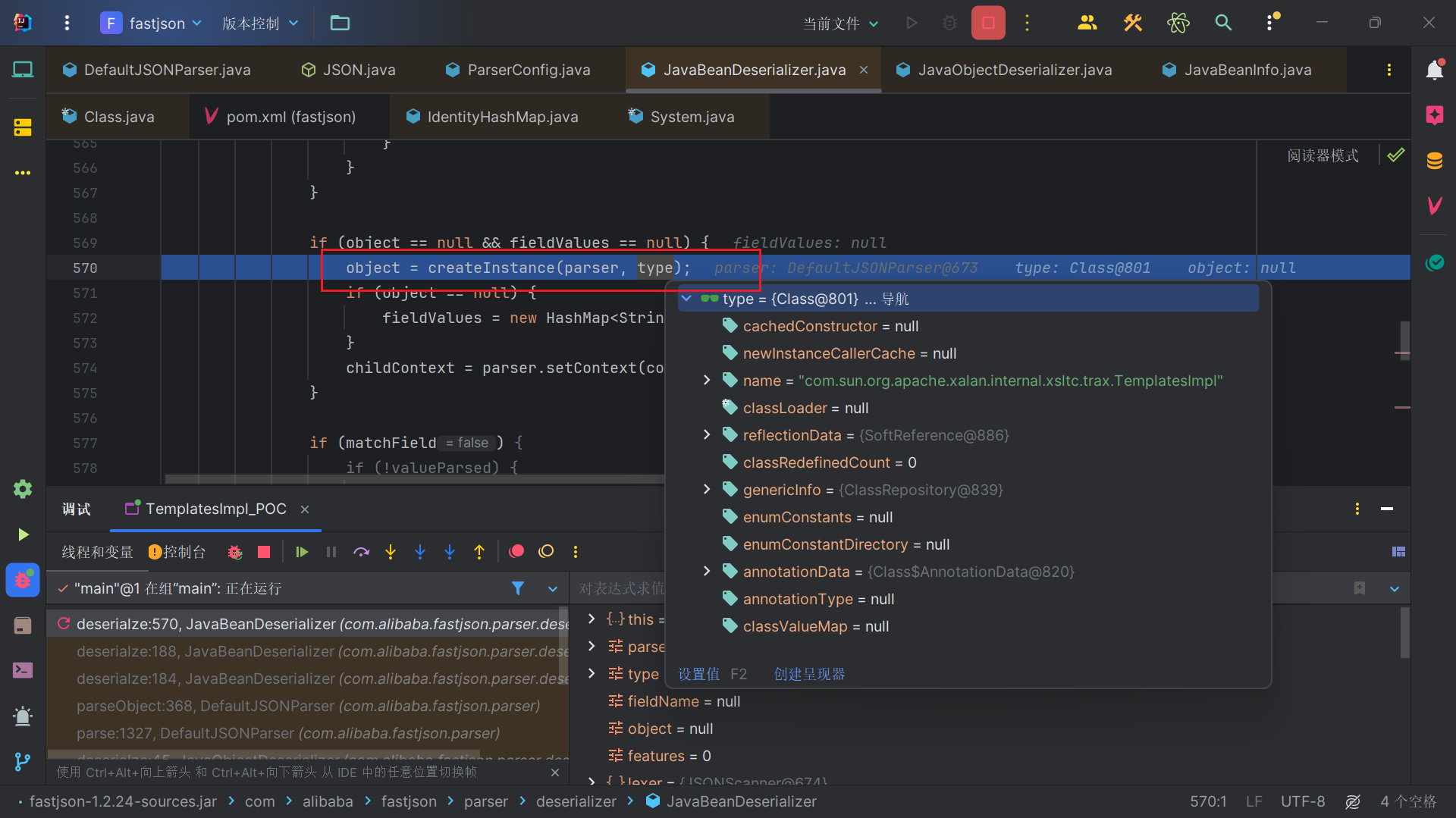
Task: Click Step Out (yellow up arrow)
Action: (479, 552)
